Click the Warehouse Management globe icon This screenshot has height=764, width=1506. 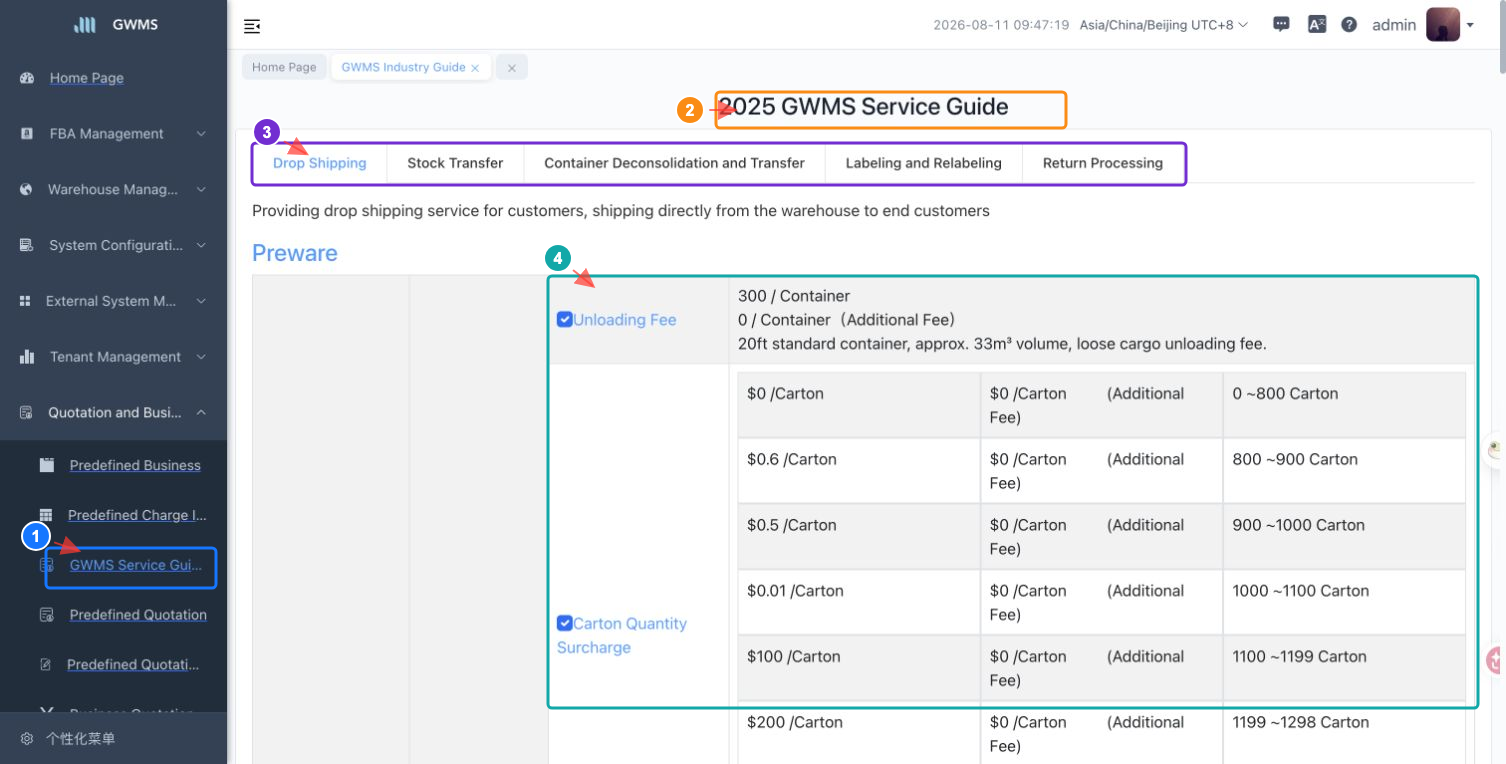(x=27, y=190)
